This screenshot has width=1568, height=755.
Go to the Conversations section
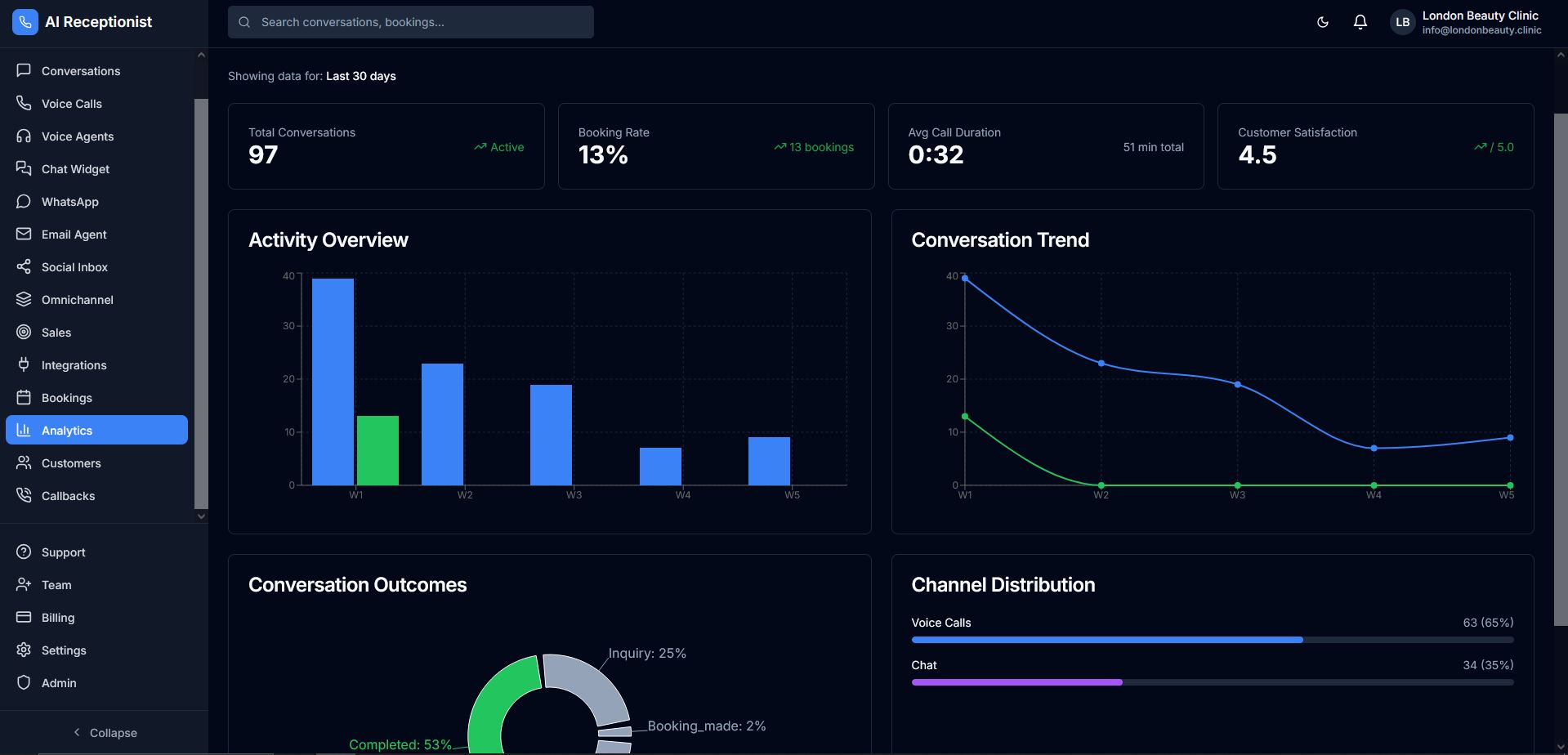point(79,71)
